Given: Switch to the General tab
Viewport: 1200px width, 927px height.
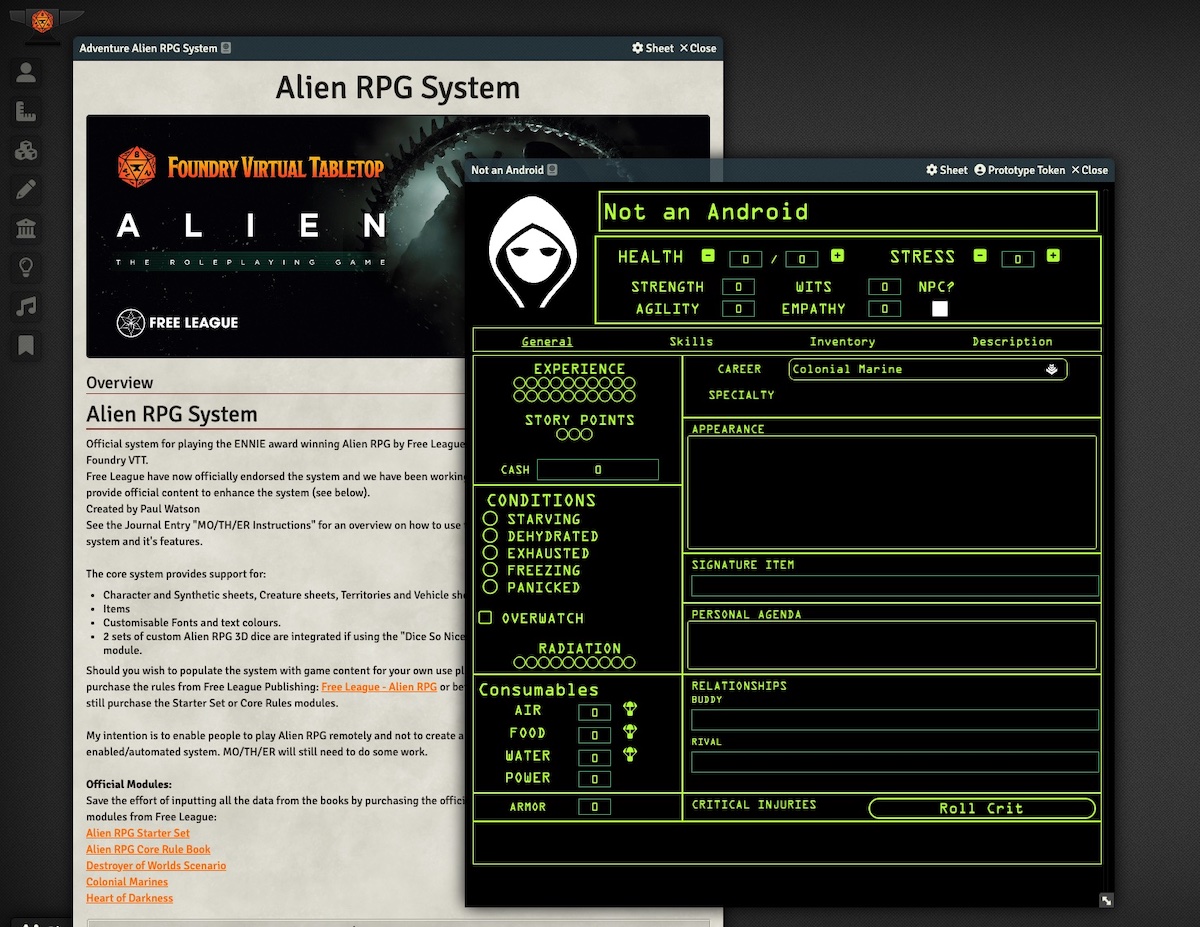Looking at the screenshot, I should 547,342.
